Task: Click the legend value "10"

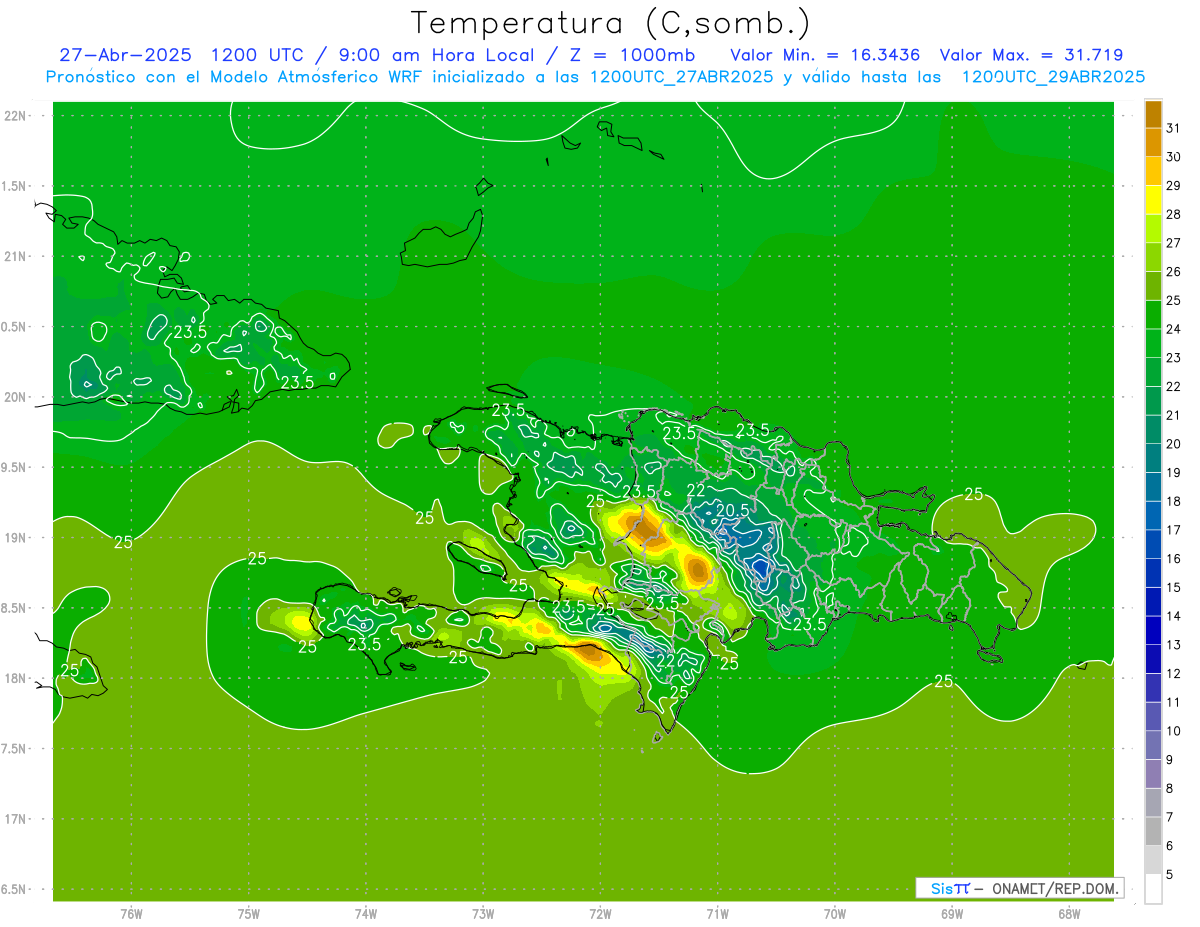Action: coord(1174,731)
